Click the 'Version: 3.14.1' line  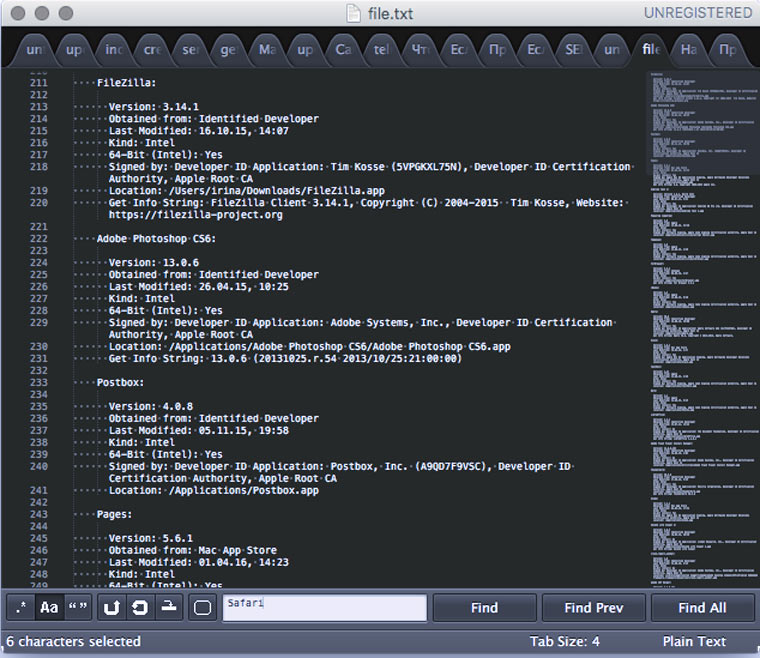click(x=154, y=107)
